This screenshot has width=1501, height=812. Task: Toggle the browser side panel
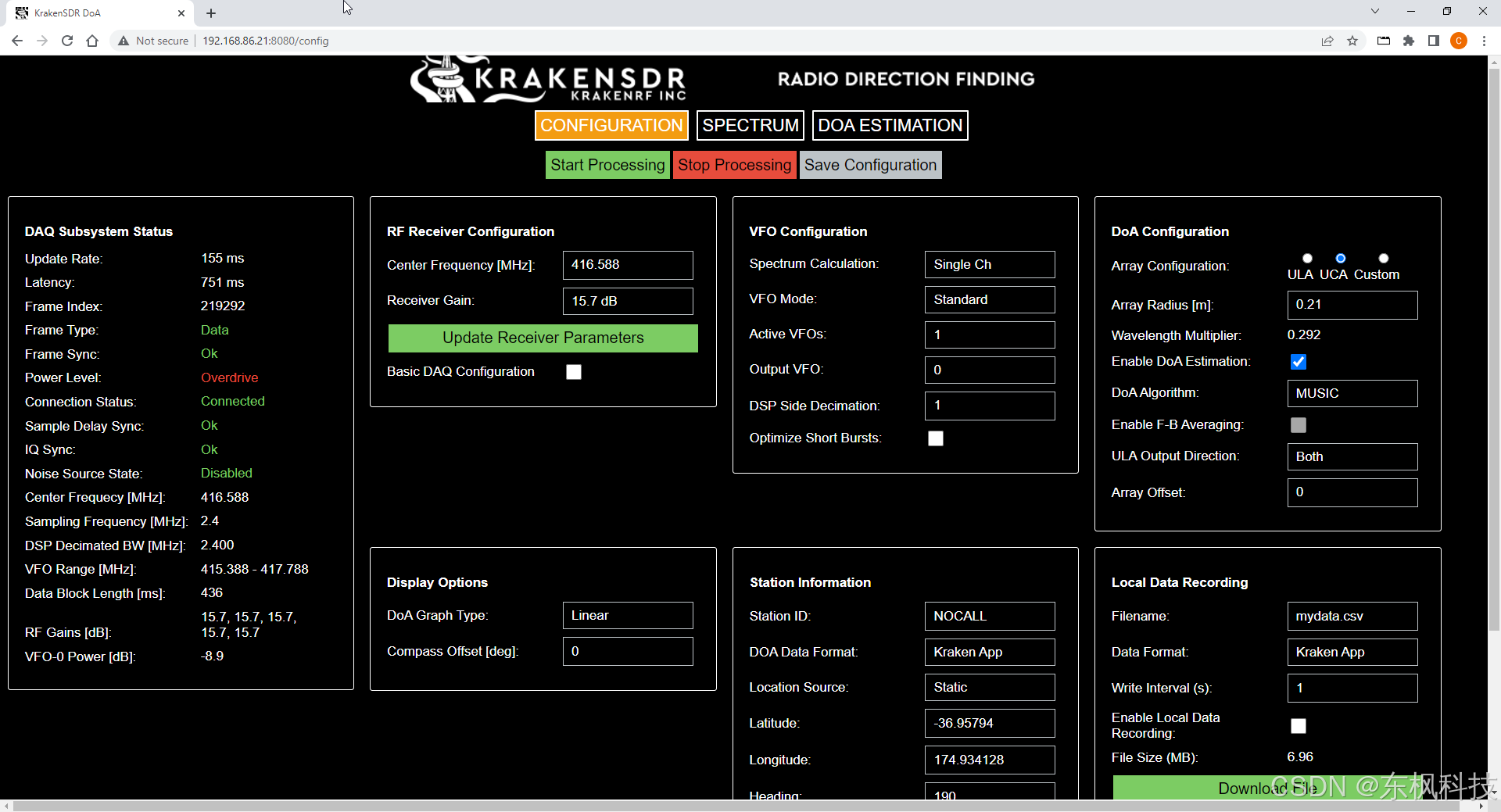(x=1434, y=41)
